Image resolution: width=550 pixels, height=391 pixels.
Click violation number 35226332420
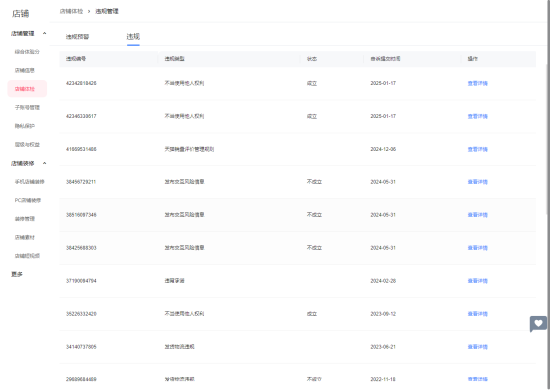(81, 314)
